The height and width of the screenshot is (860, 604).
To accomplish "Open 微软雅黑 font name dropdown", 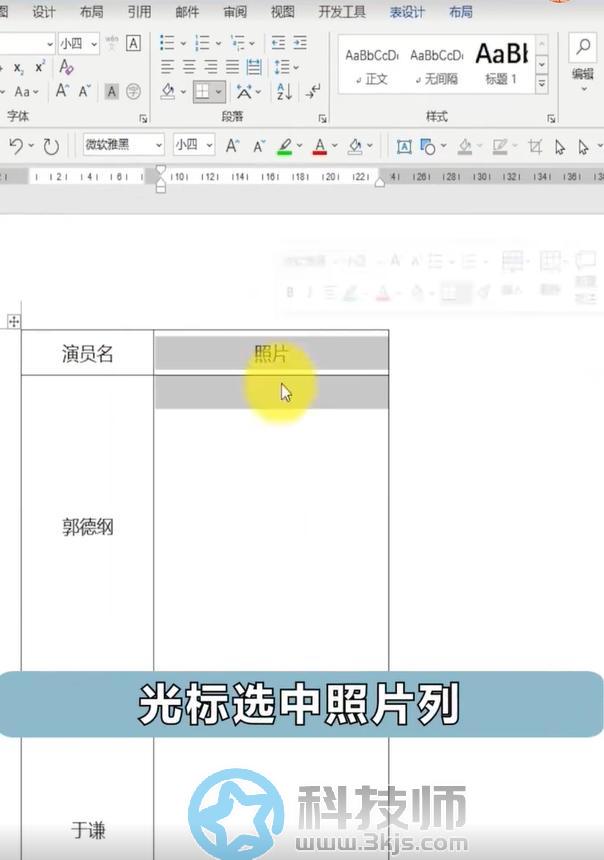I will pos(159,145).
